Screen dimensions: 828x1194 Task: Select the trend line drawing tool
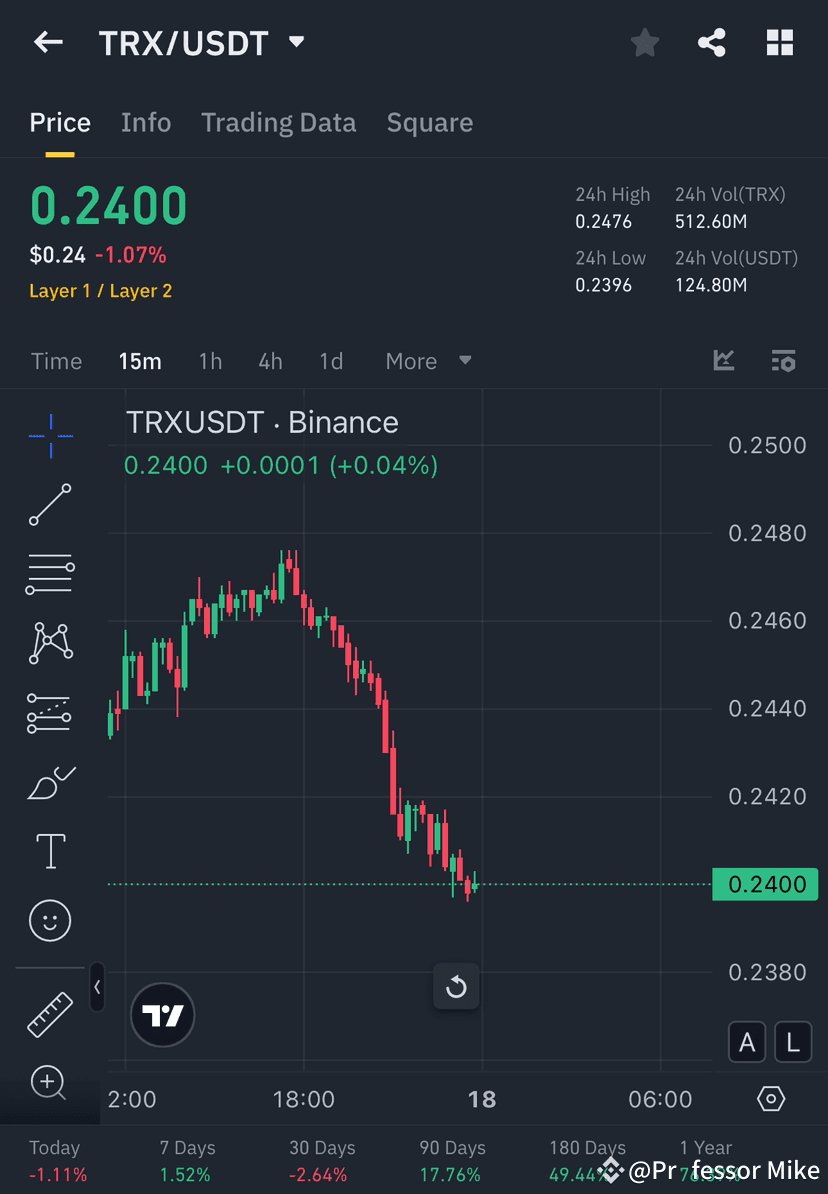50,505
